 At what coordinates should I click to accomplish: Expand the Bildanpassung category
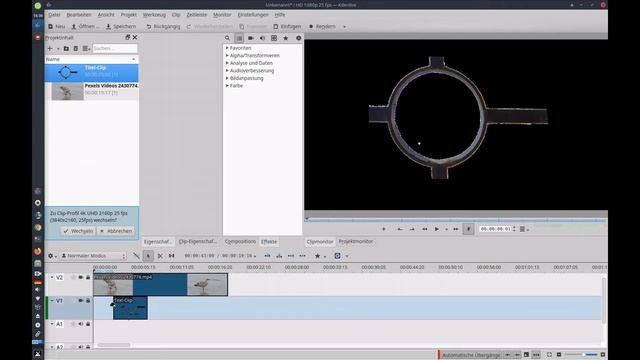(227, 78)
